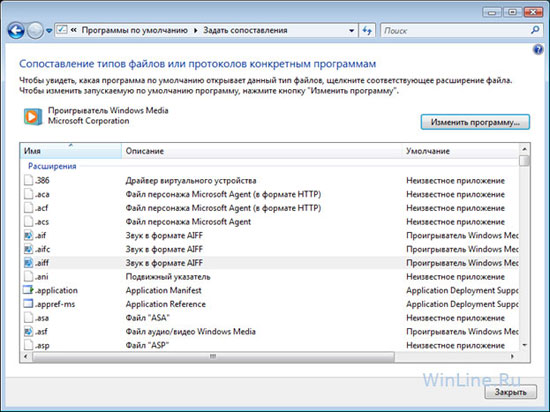The height and width of the screenshot is (412, 550).
Task: Select the .aca file icon
Action: [28, 194]
